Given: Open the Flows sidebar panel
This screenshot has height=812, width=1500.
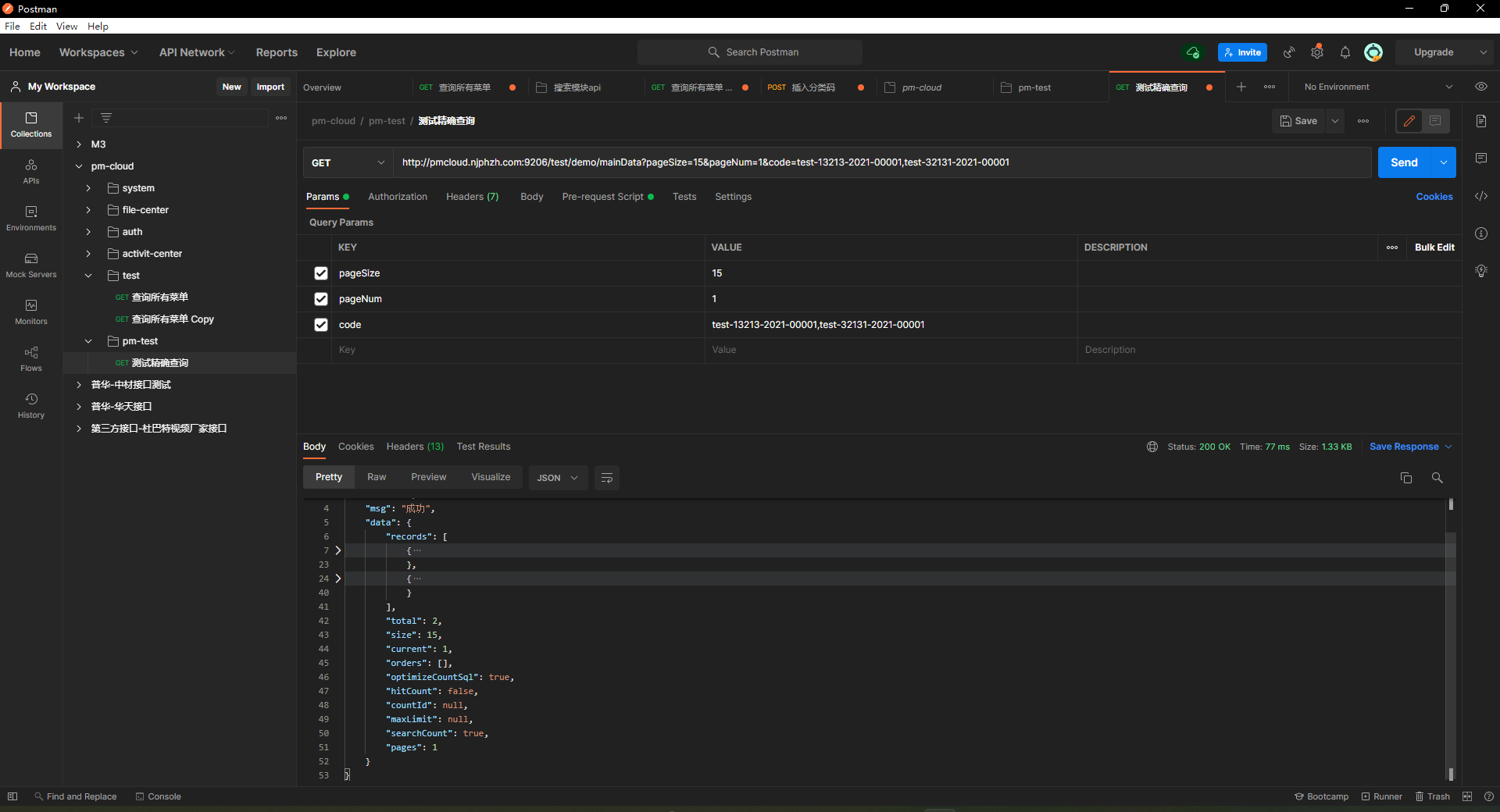Looking at the screenshot, I should pyautogui.click(x=31, y=358).
